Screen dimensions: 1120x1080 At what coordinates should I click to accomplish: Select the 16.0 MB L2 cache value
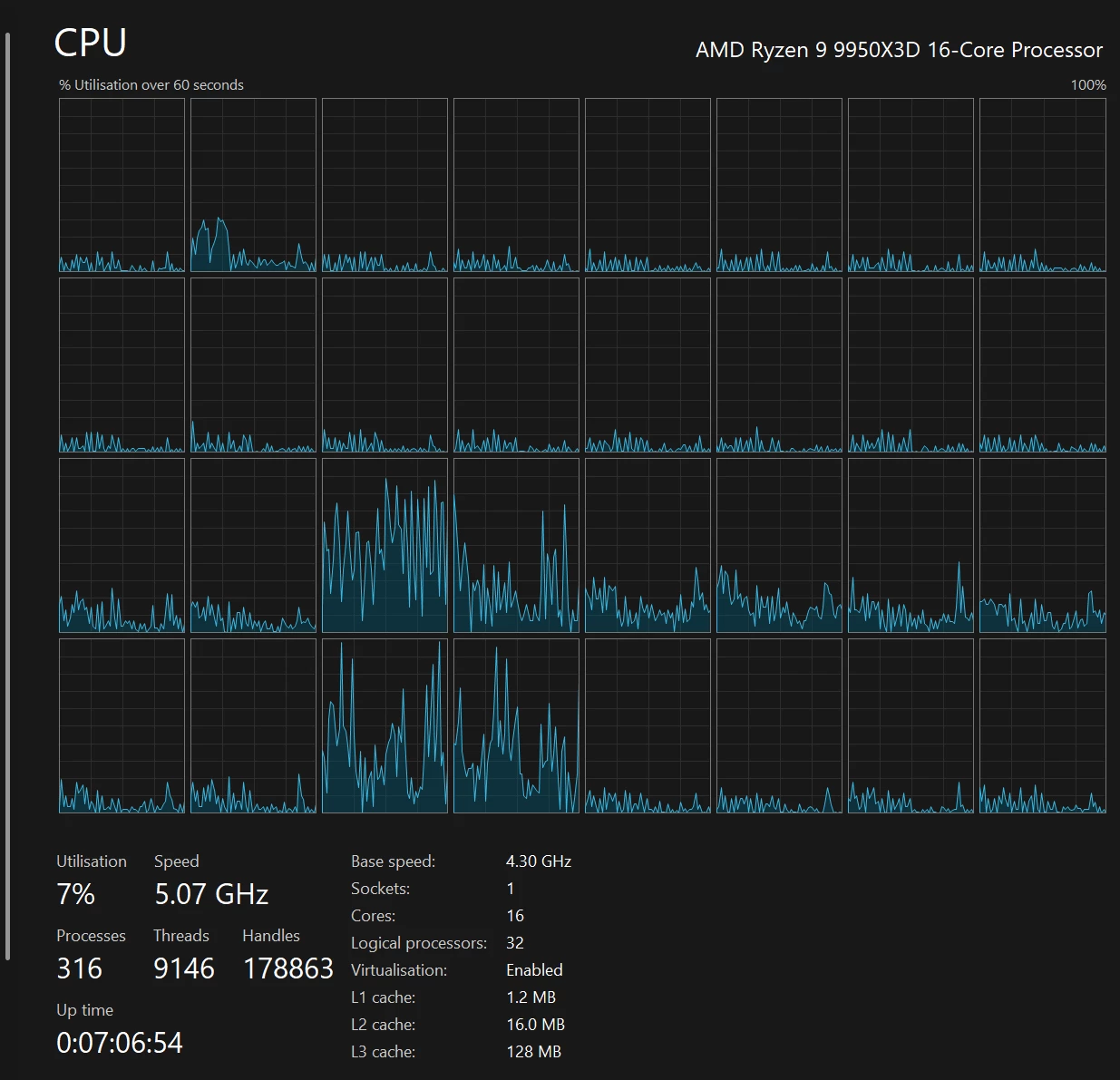(536, 1025)
